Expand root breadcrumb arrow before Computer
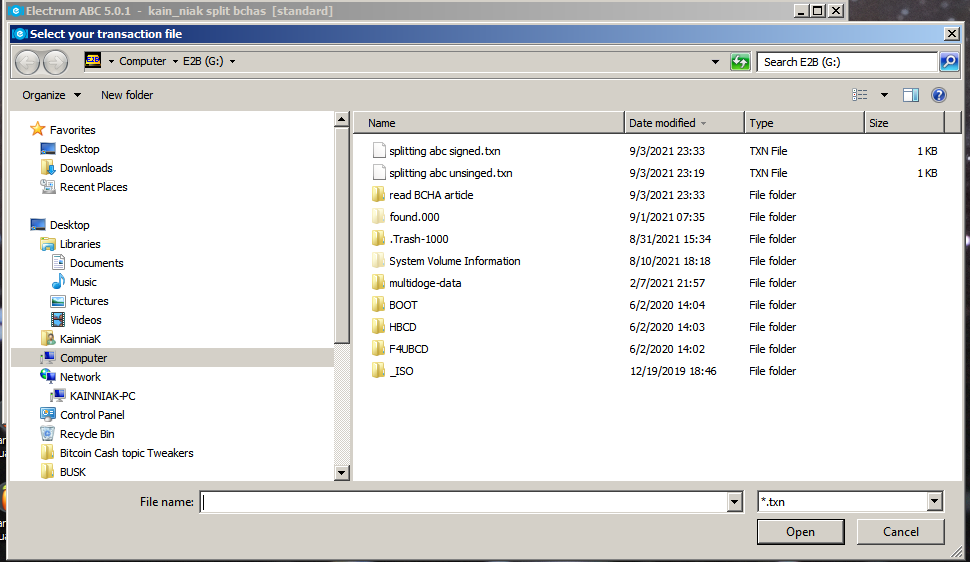Screen dimensions: 970x562 [111, 61]
